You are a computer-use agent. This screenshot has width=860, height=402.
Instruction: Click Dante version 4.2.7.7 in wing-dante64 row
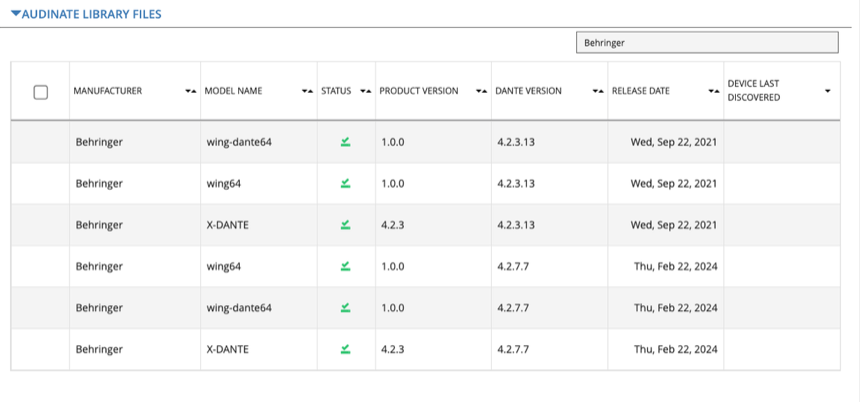[x=513, y=308]
